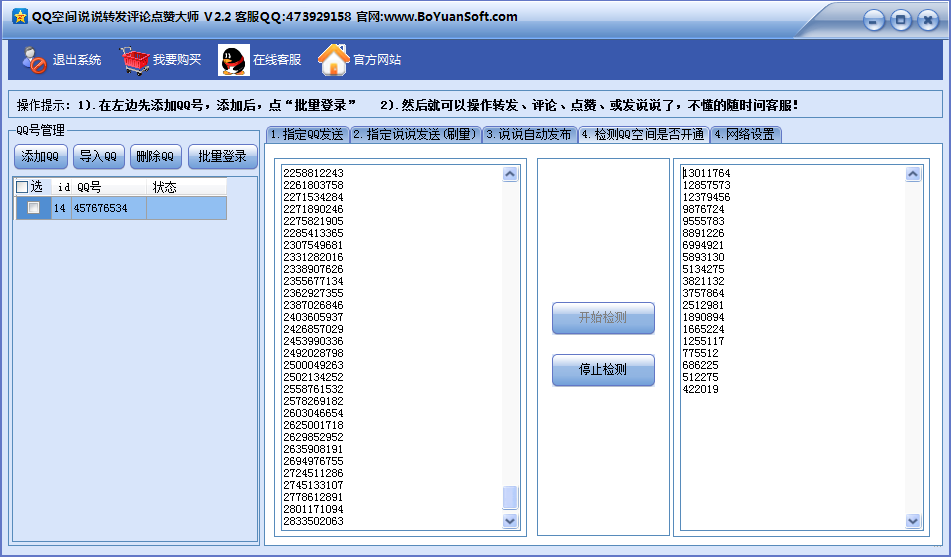Screen dimensions: 951x557
Task: Click the left list scrollbar thumb
Action: pos(510,497)
